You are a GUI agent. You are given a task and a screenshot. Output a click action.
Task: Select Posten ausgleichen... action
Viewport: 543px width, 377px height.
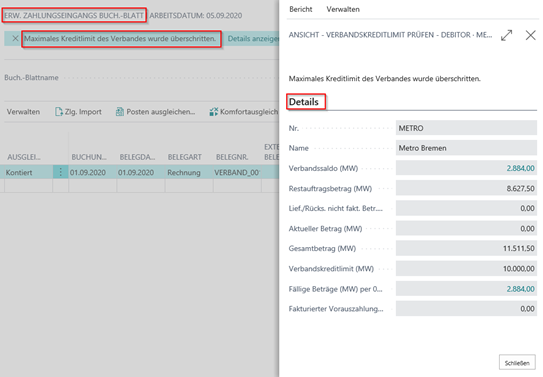[155, 112]
